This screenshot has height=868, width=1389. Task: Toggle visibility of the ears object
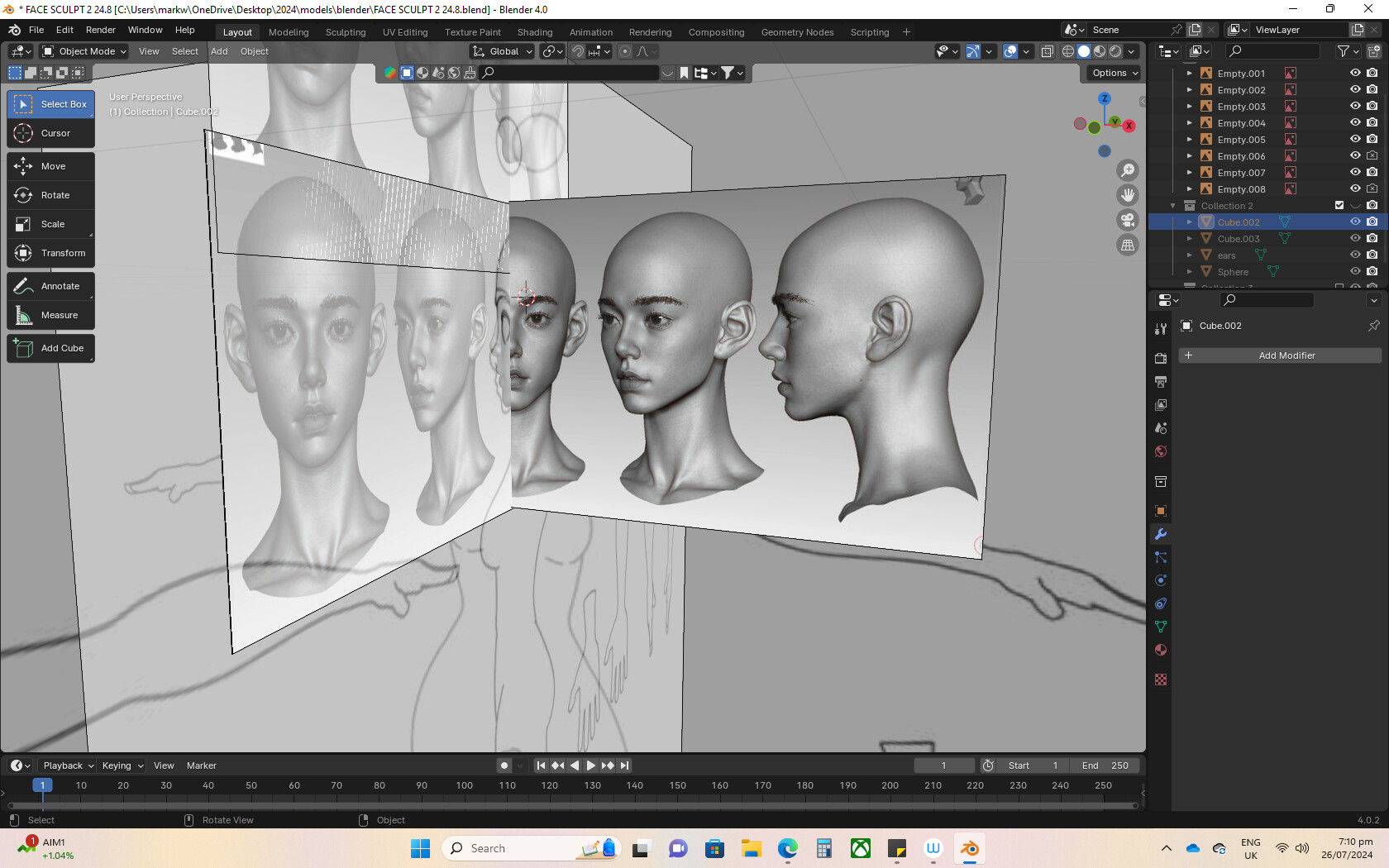(1355, 255)
